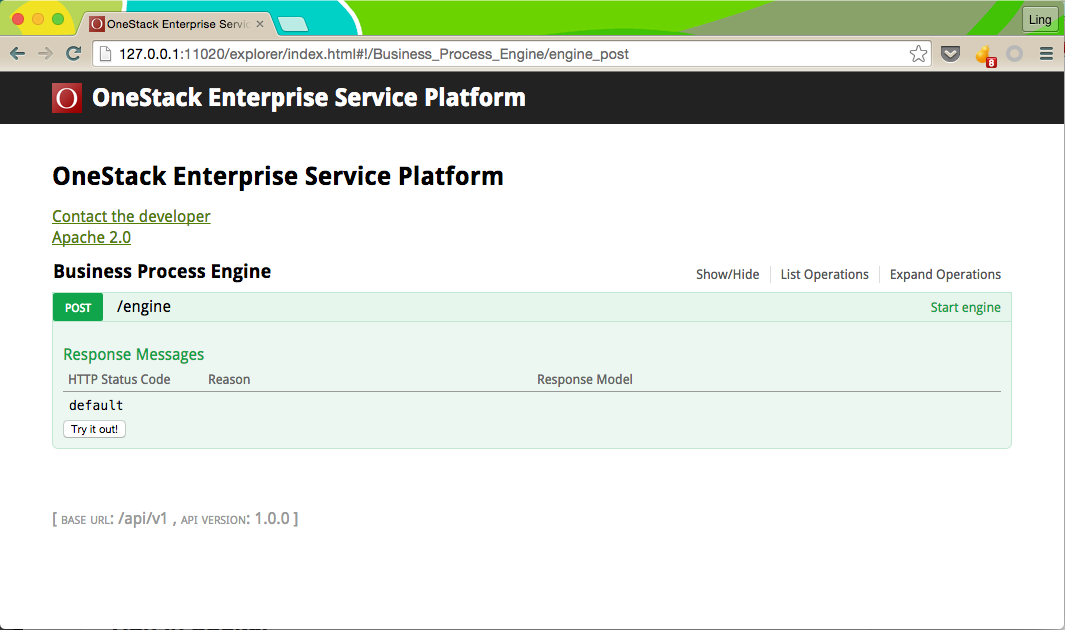Collapse the POST method badge
The height and width of the screenshot is (630, 1065).
78,307
